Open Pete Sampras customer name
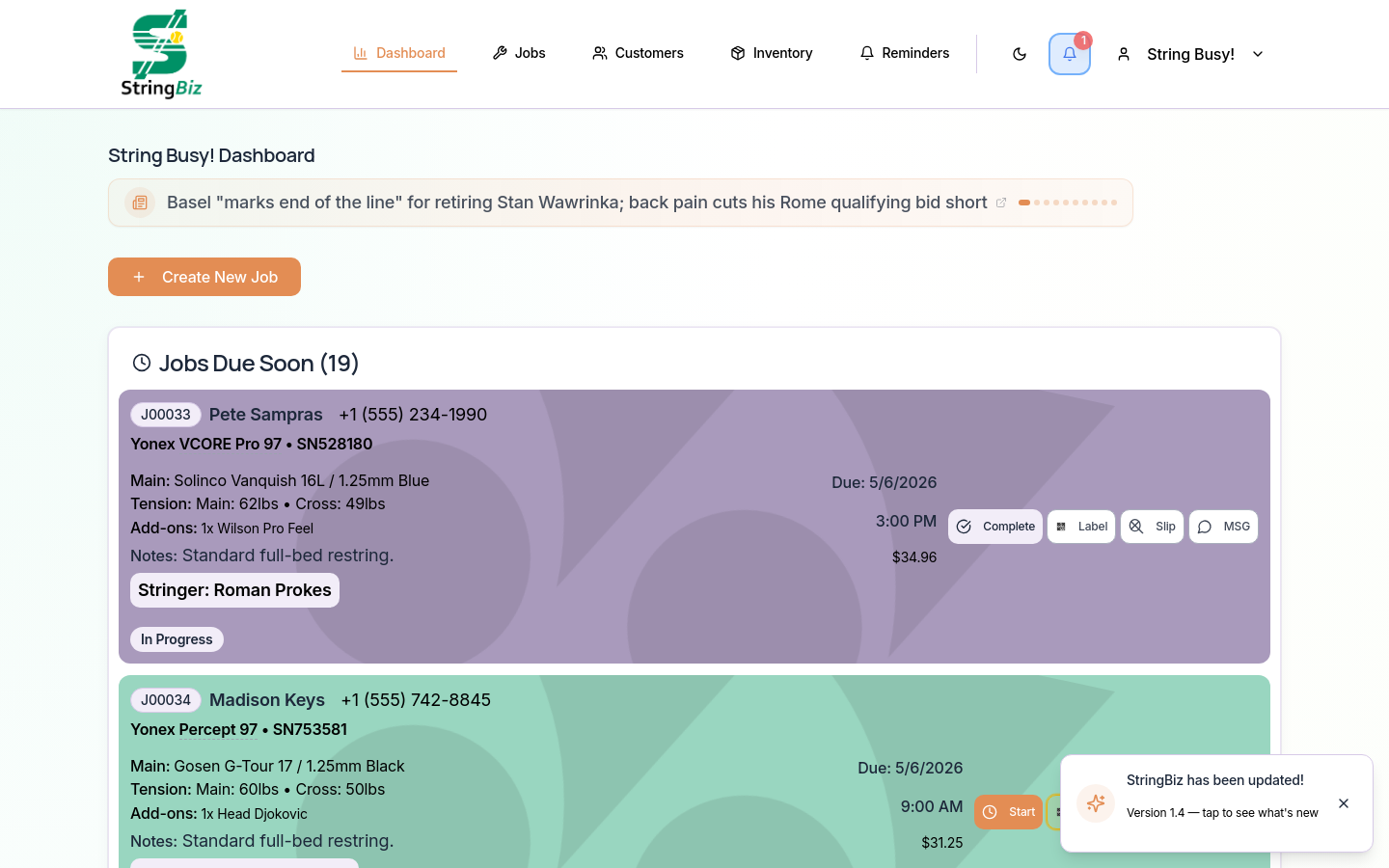 pos(266,415)
